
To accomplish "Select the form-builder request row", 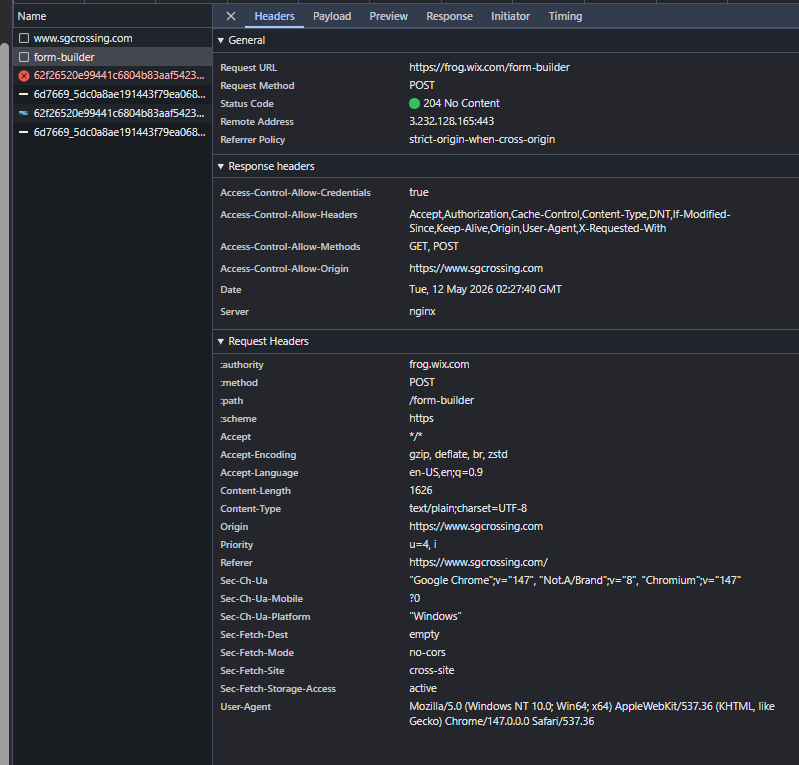I will click(x=112, y=57).
